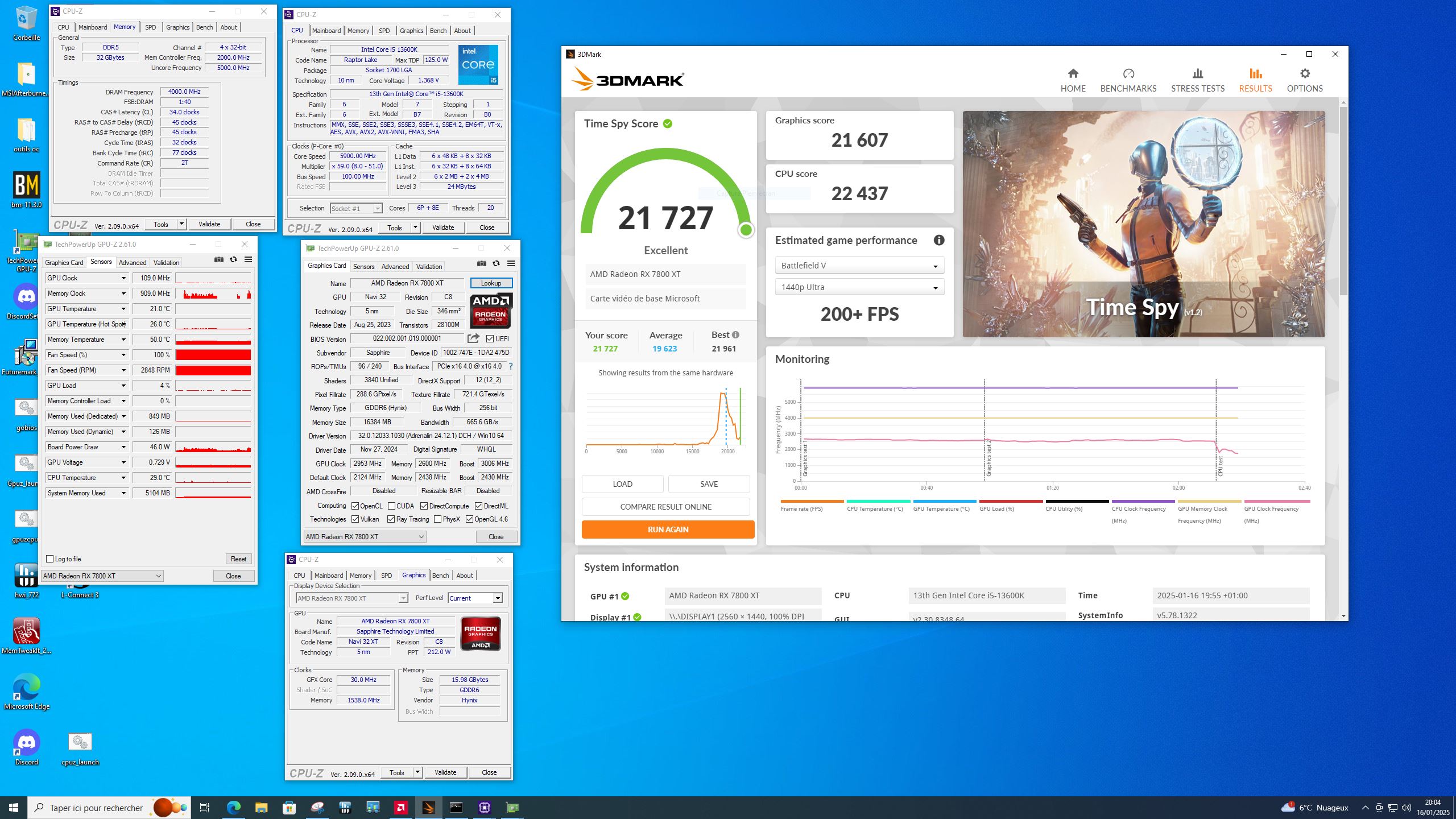Click COMPARE RESULT ONLINE button

(665, 506)
